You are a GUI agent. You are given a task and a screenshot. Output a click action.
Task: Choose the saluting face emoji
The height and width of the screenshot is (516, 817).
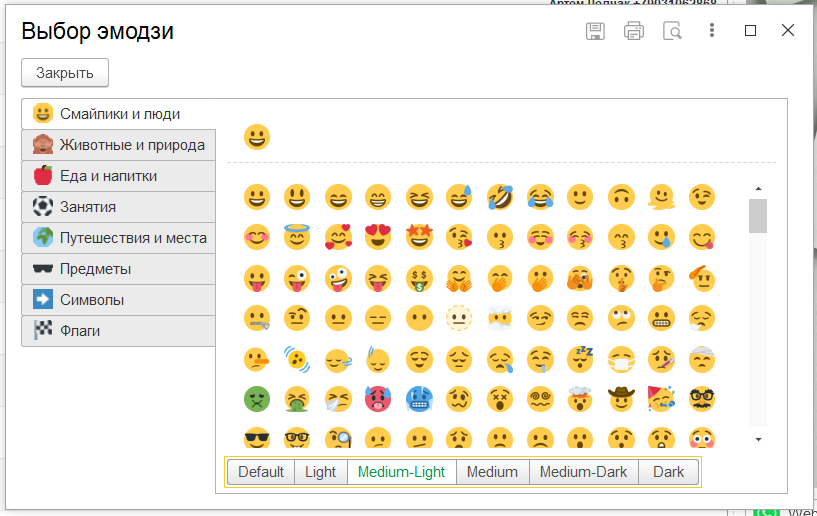(x=702, y=278)
